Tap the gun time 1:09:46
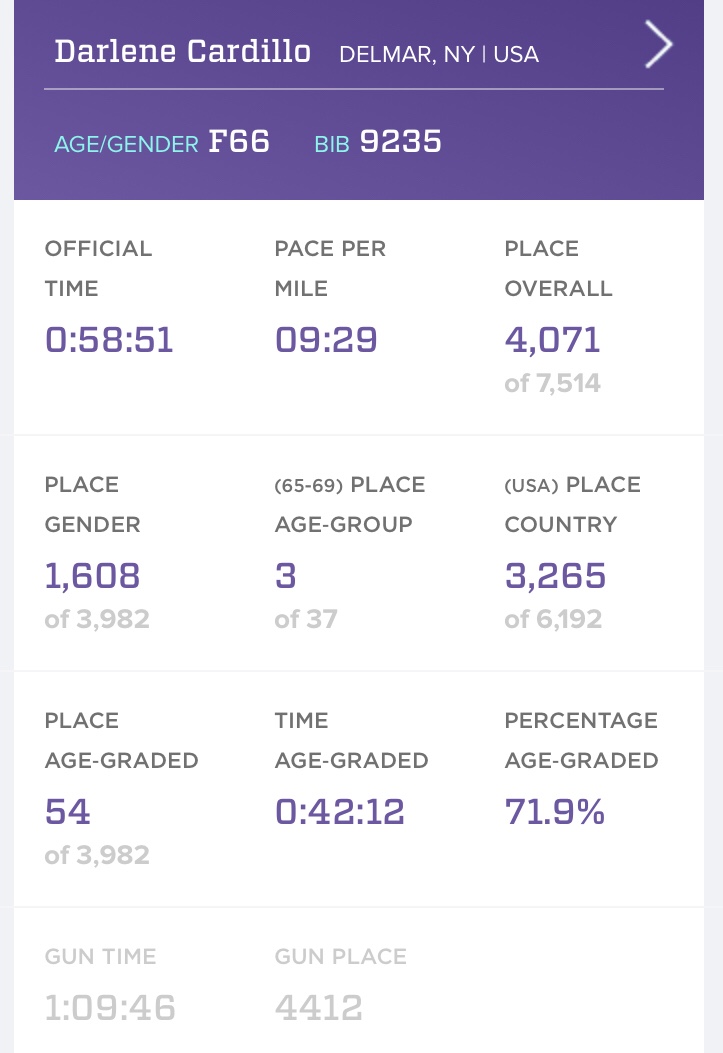This screenshot has width=723, height=1053. pyautogui.click(x=110, y=1007)
